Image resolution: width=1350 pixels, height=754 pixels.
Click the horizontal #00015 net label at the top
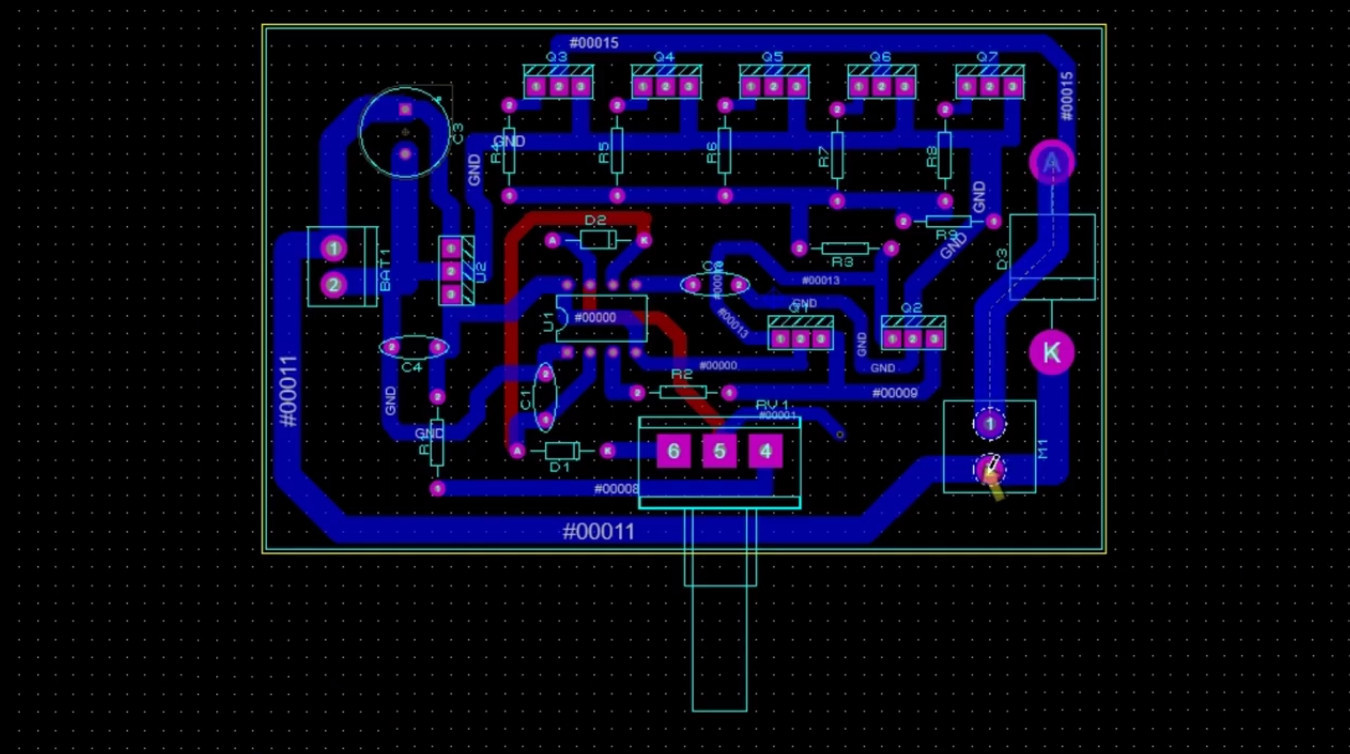point(594,43)
